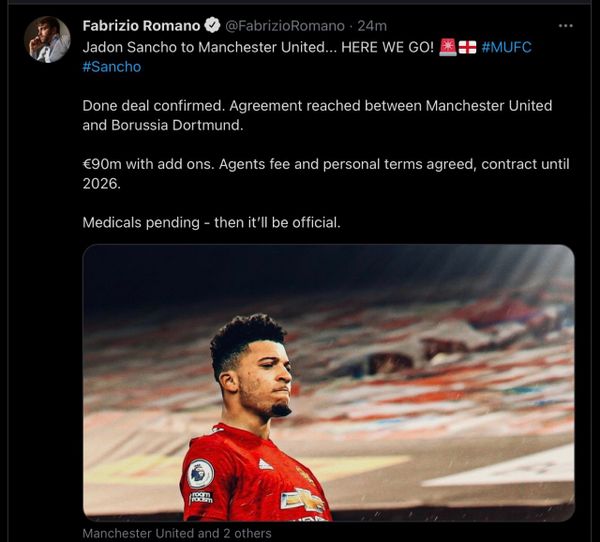
Task: Click the "€90m with add ons" paragraph
Action: 326,174
